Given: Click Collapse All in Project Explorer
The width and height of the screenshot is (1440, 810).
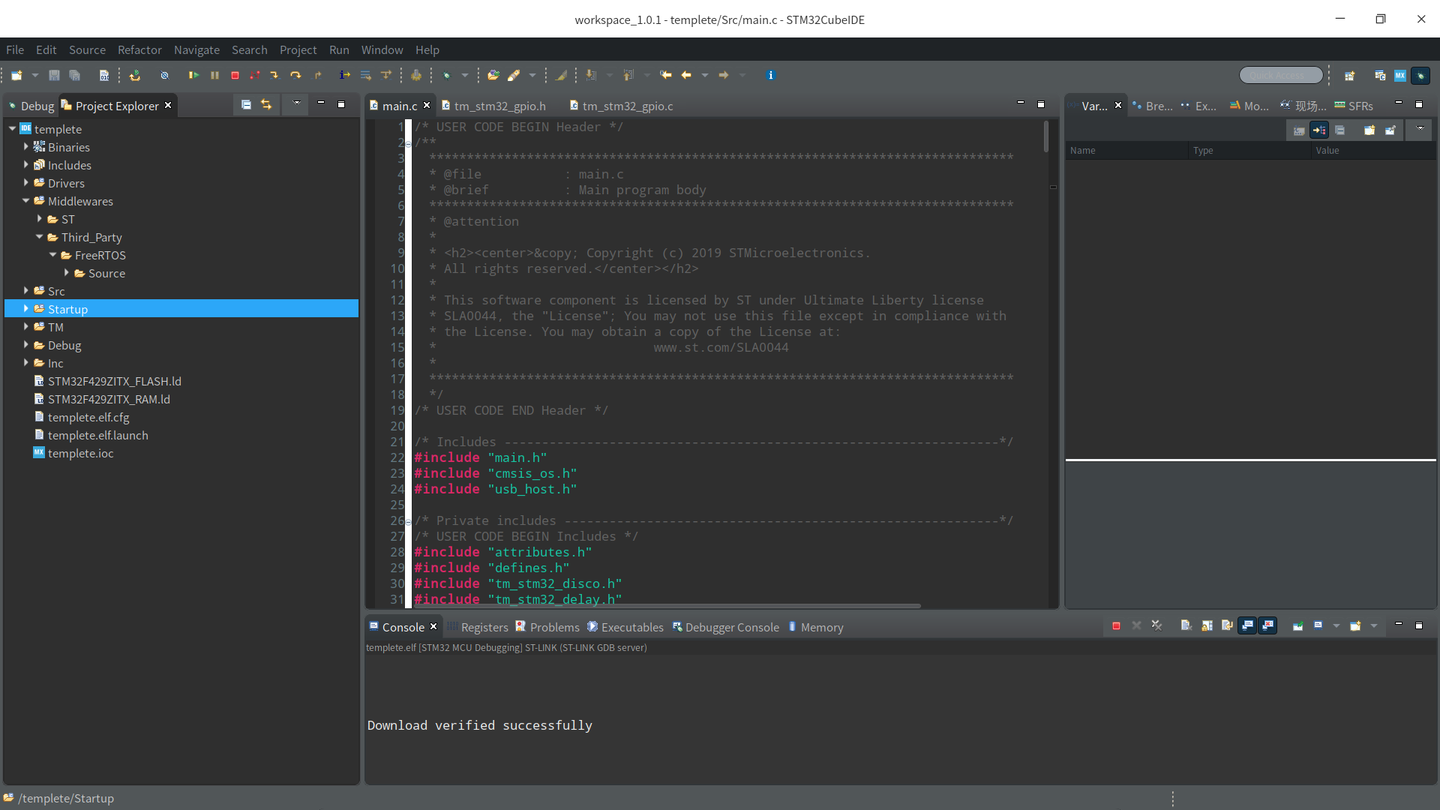Looking at the screenshot, I should pyautogui.click(x=246, y=104).
